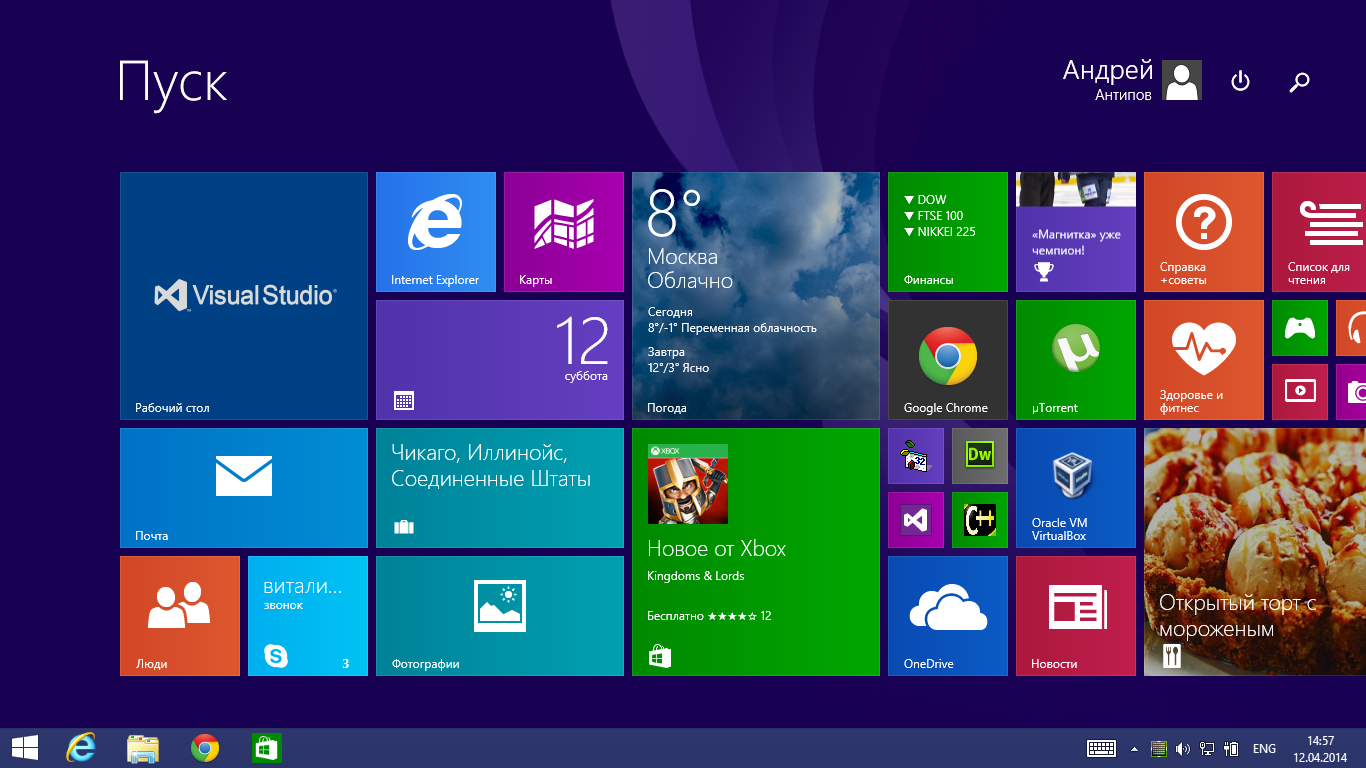Screen dimensions: 1366x768
Task: Open the Андрей Антипов account menu
Action: pyautogui.click(x=1132, y=81)
